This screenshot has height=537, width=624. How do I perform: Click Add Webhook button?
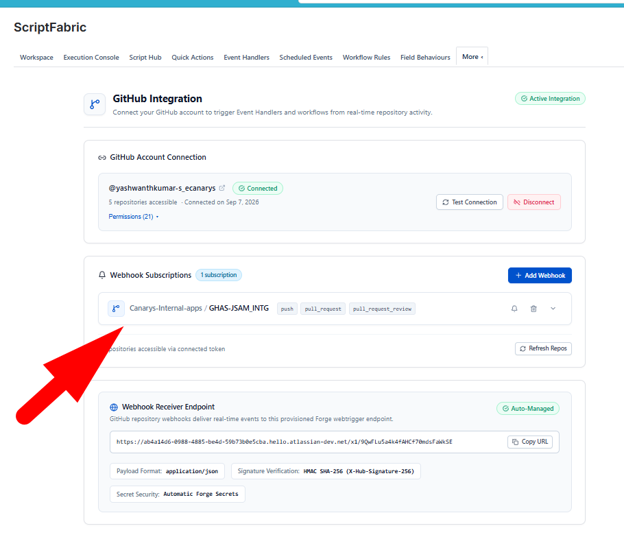click(x=540, y=275)
